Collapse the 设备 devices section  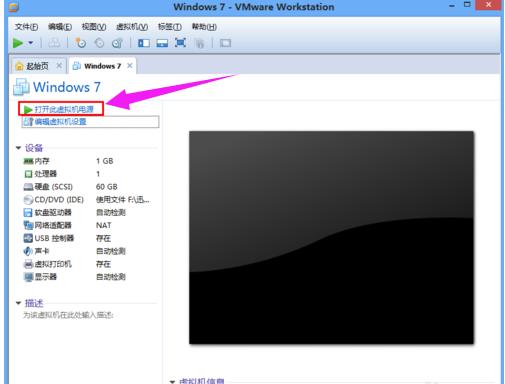(x=18, y=148)
